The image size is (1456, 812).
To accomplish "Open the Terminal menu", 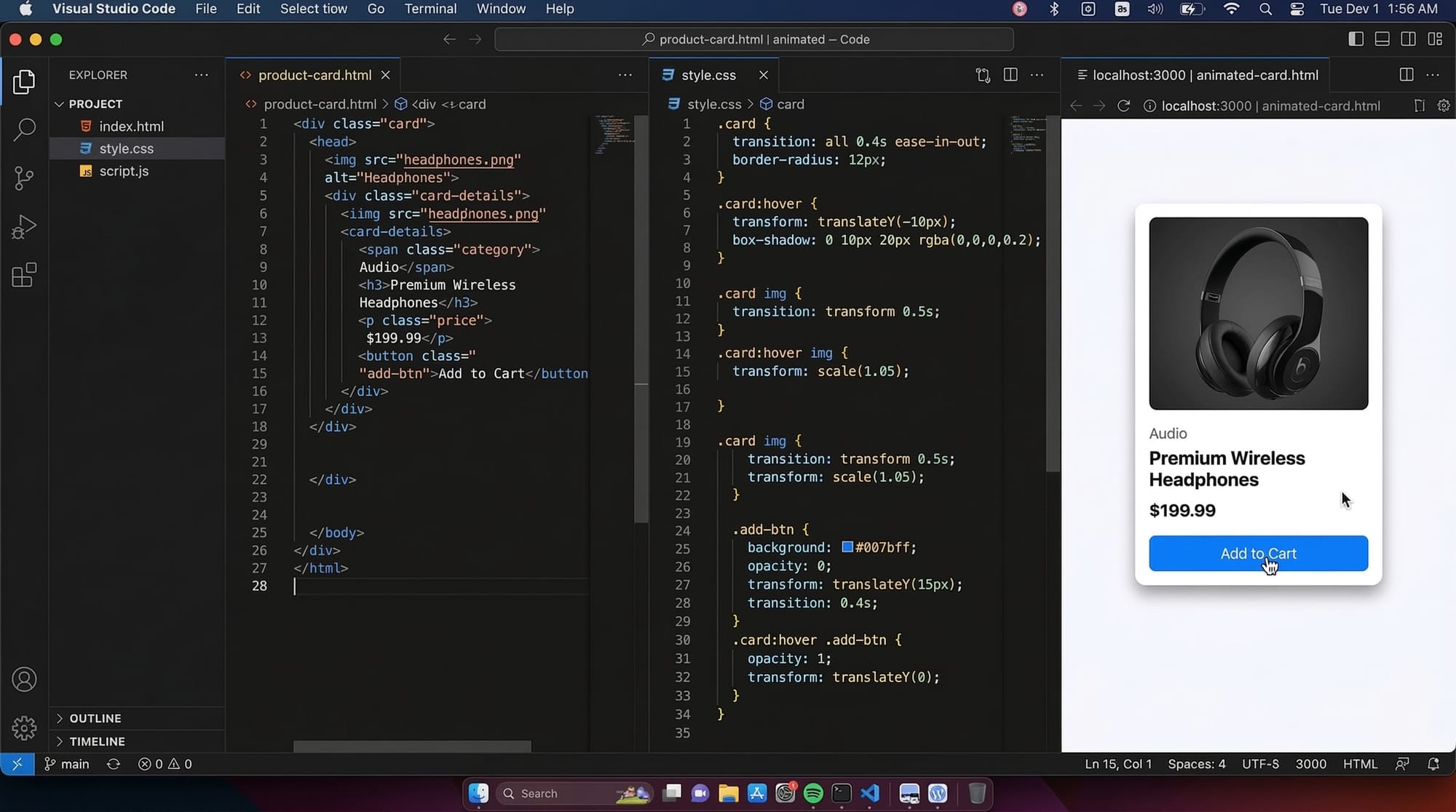I will [430, 9].
